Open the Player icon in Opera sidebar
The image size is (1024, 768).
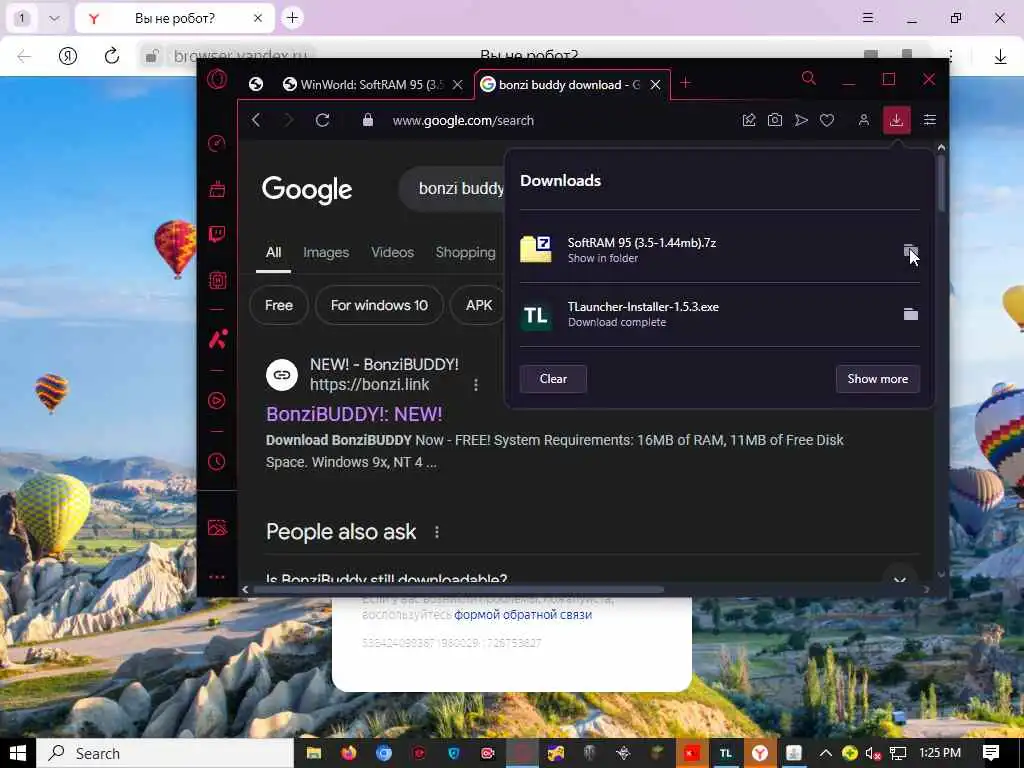(217, 400)
